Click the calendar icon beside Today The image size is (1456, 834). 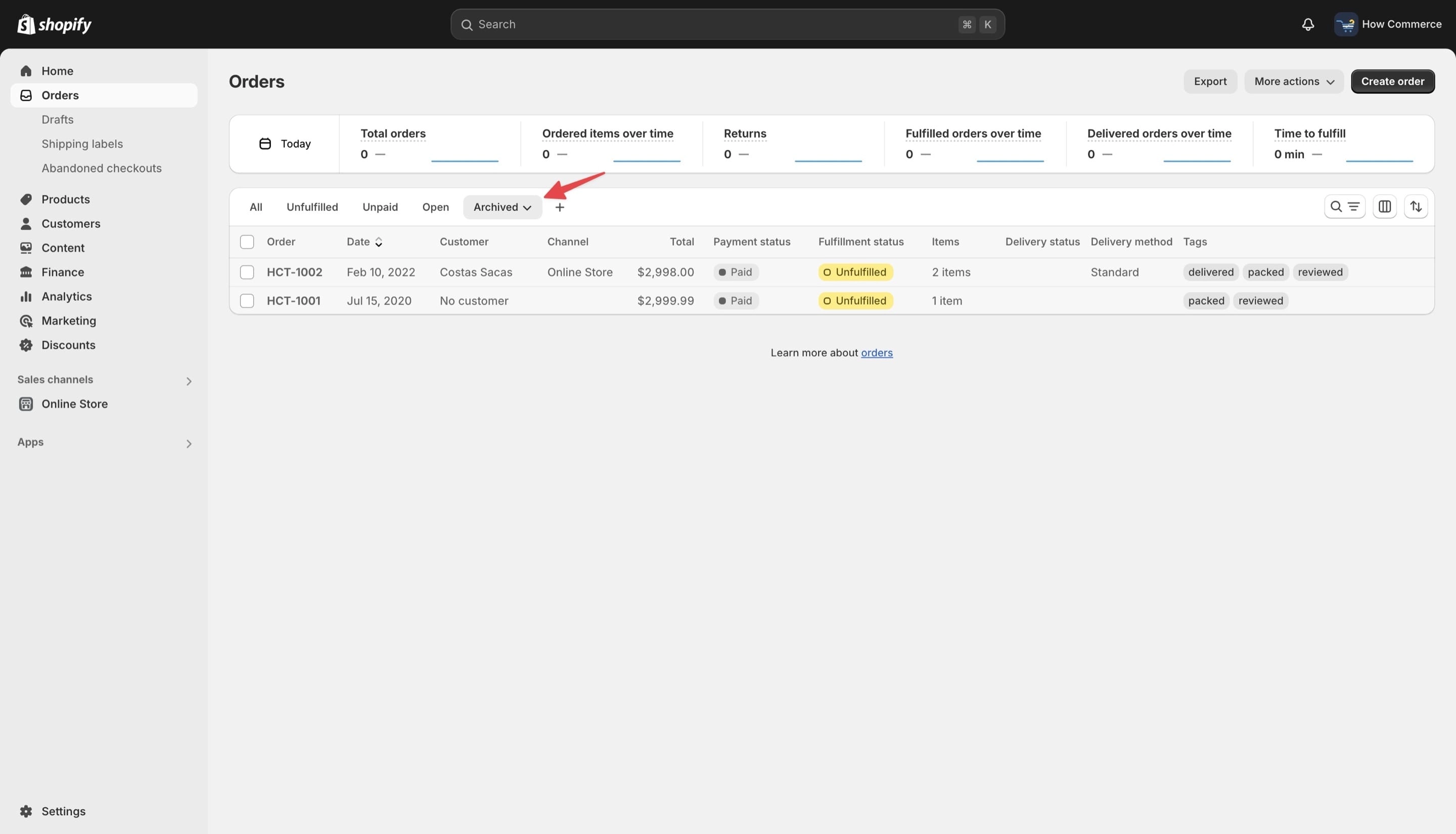coord(264,144)
